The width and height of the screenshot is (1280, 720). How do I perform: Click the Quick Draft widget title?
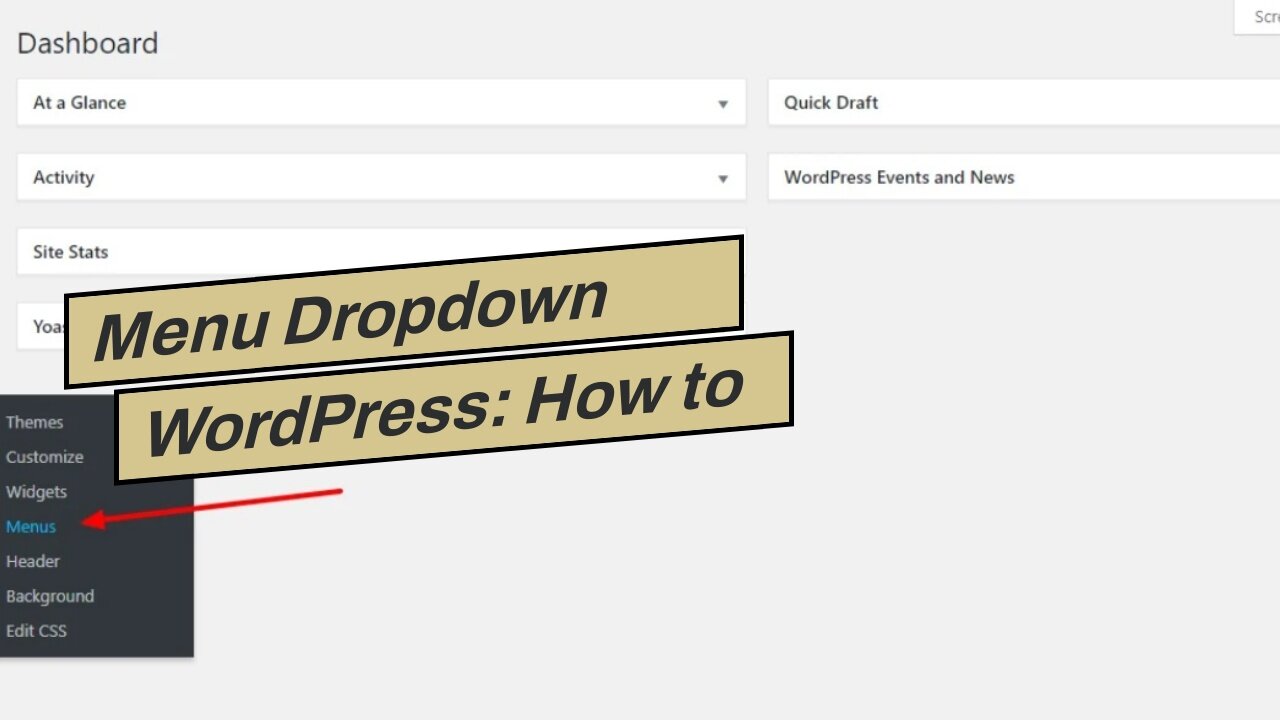pos(831,102)
